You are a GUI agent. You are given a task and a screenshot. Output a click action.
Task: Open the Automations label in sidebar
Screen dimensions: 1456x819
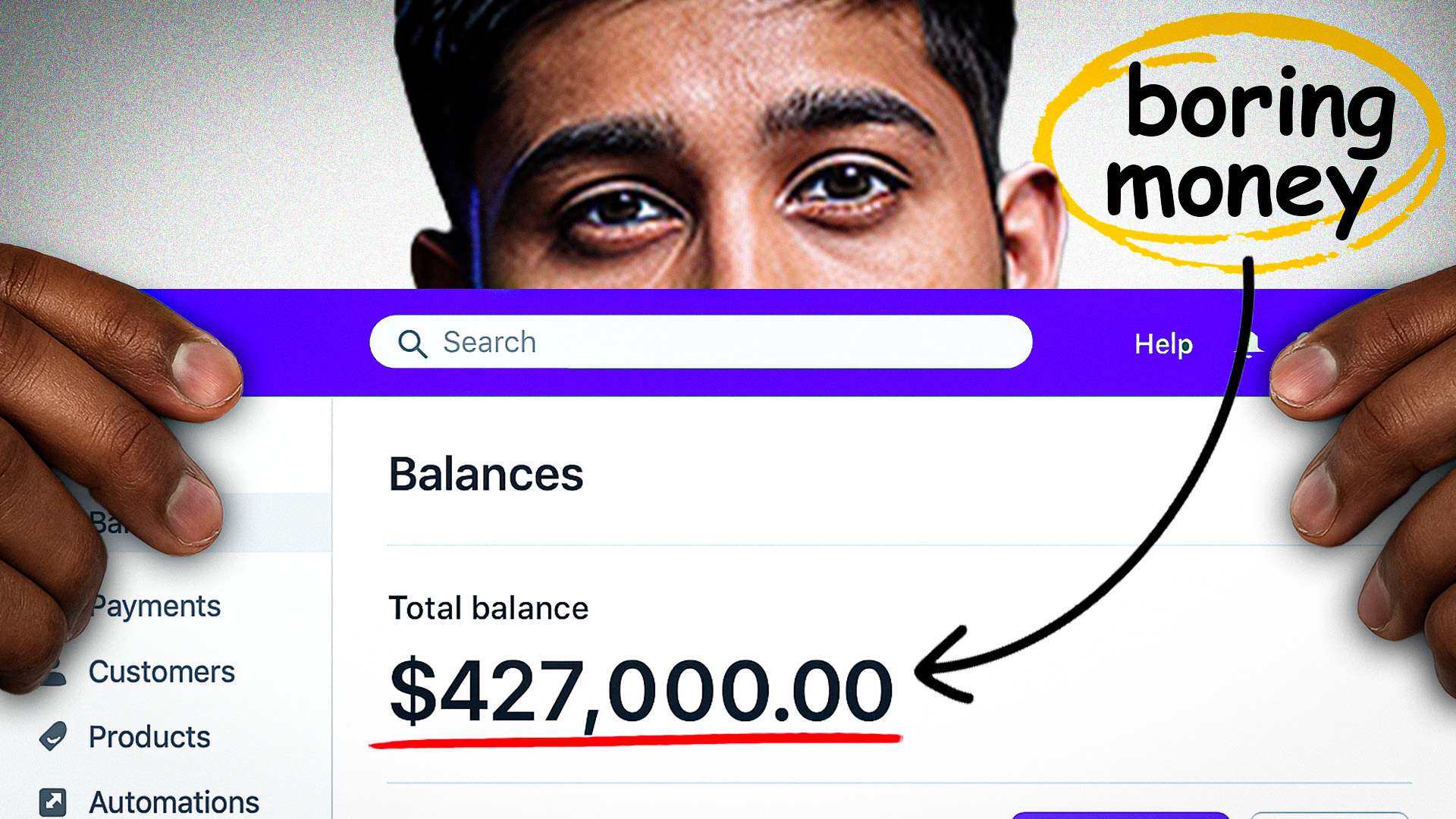pyautogui.click(x=174, y=802)
